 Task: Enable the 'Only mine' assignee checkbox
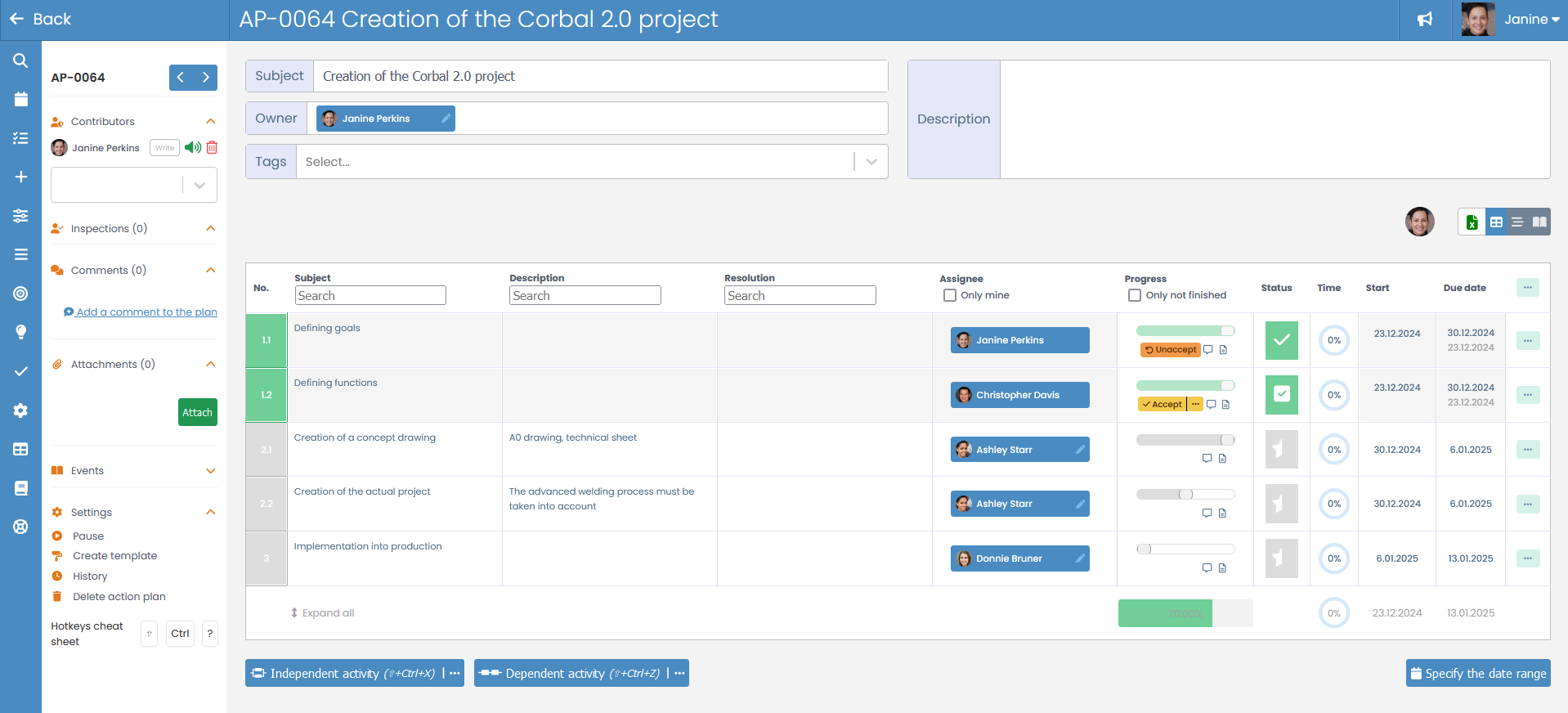point(950,295)
